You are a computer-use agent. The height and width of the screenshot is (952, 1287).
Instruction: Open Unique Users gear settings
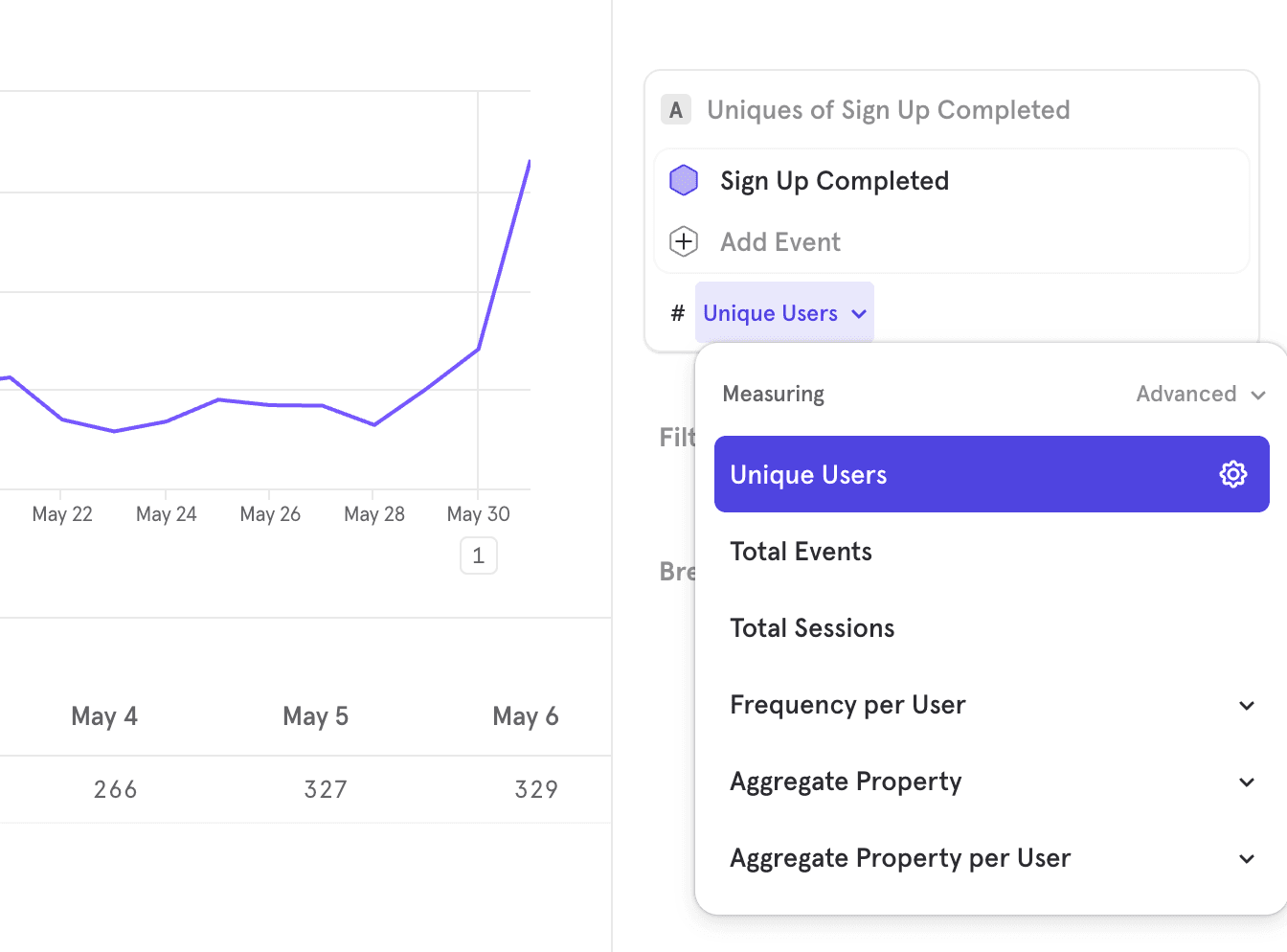(1232, 474)
